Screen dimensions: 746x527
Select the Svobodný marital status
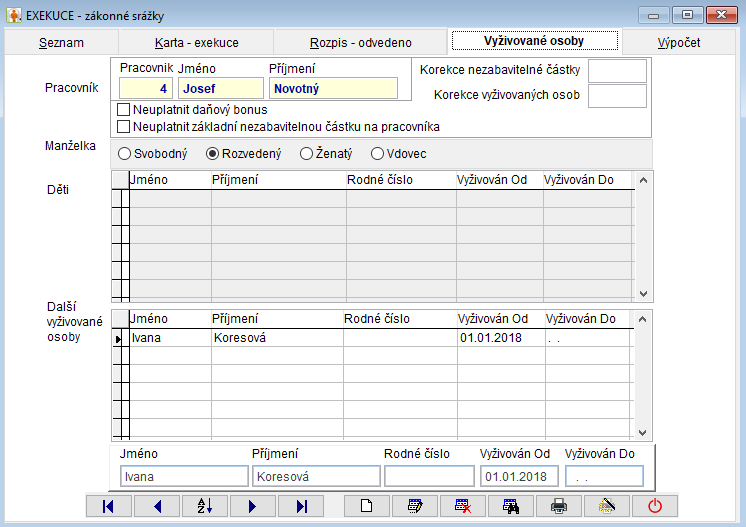[x=124, y=154]
